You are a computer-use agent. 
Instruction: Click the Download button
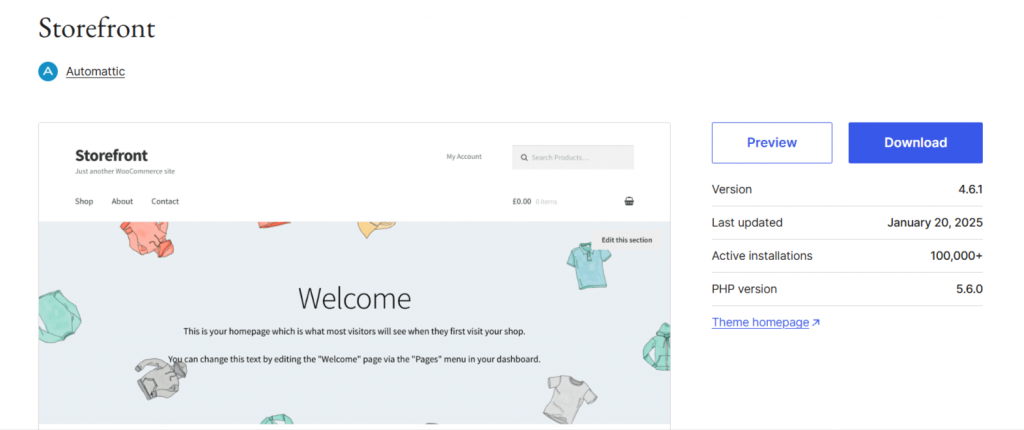916,142
